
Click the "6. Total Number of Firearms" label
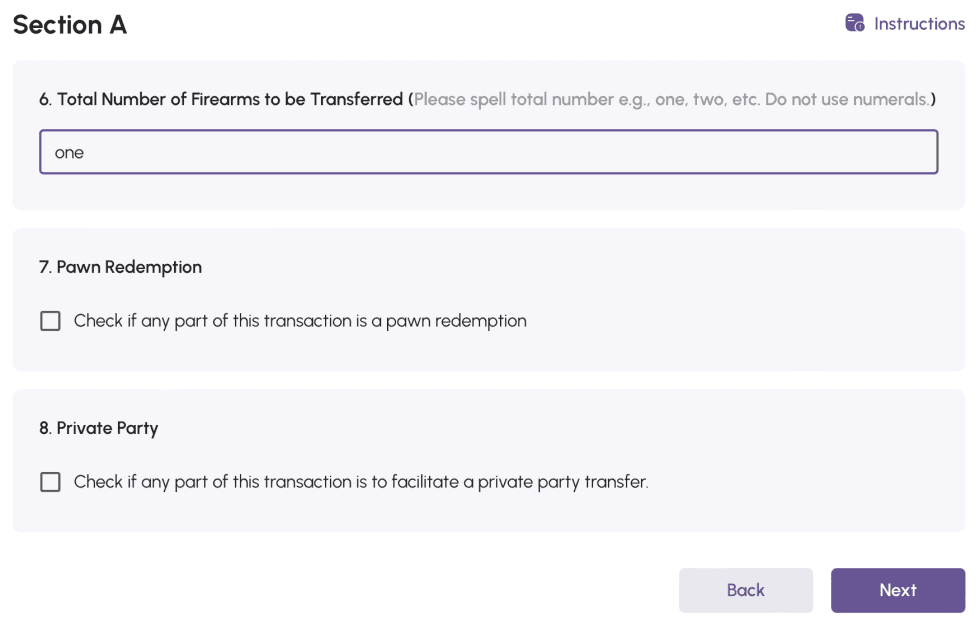(220, 99)
